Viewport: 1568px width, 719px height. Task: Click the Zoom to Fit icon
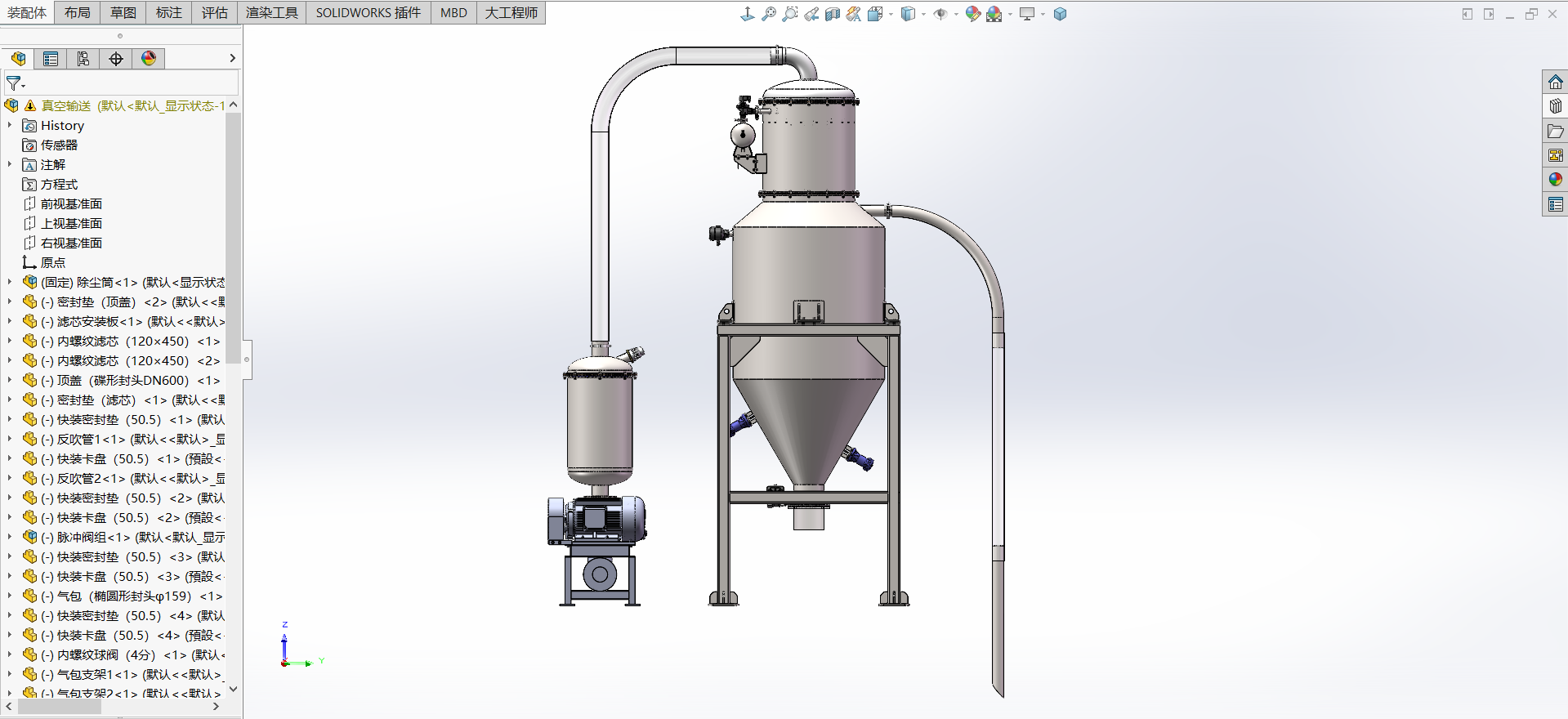pyautogui.click(x=769, y=14)
